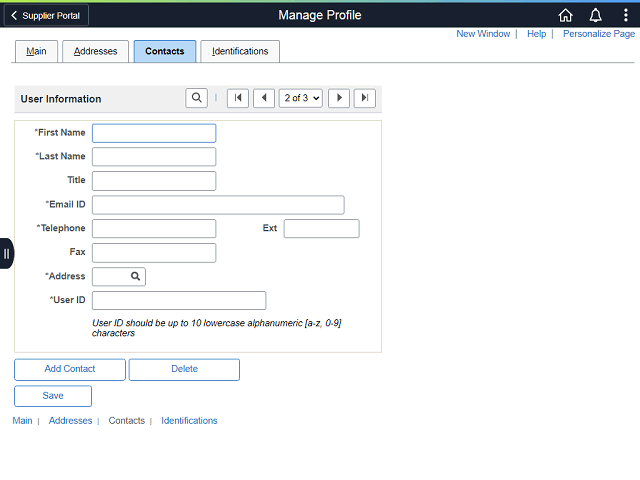Click the Add Contact button
Viewport: 640px width, 480px height.
tap(70, 369)
